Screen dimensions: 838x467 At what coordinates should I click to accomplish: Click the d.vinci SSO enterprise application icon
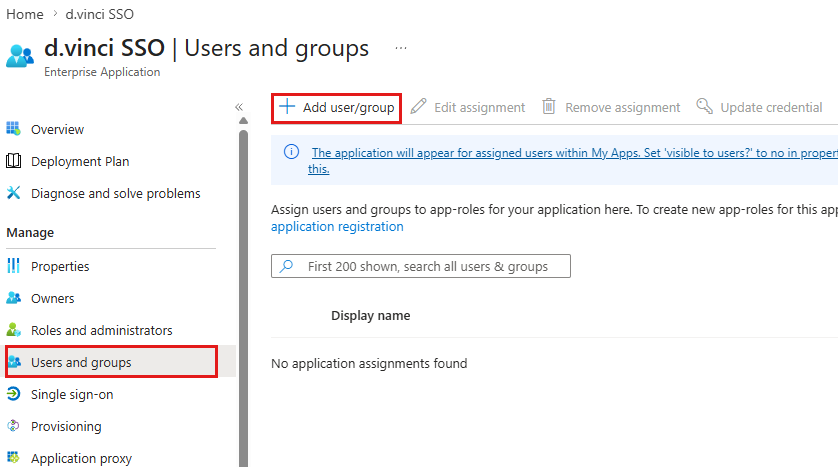click(20, 56)
